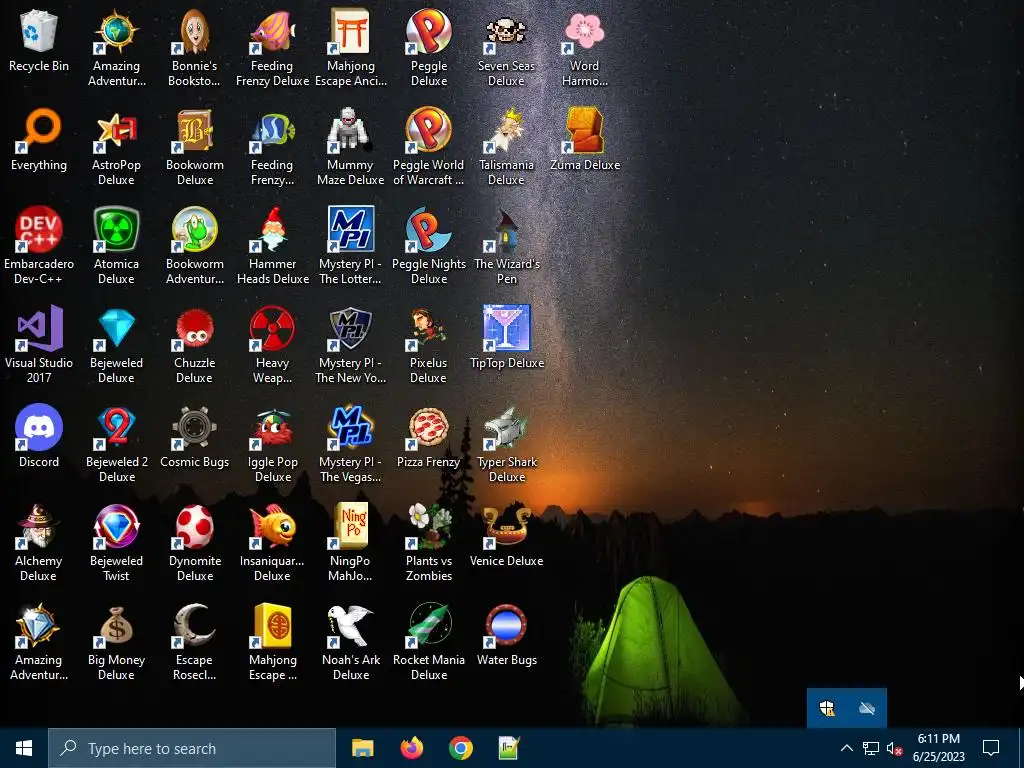Select Mystery PI - The Lottery icon

tap(350, 229)
